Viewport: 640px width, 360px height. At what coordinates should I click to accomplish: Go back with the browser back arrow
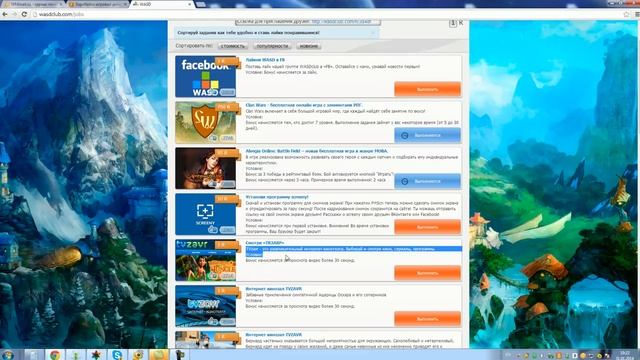pos(5,14)
